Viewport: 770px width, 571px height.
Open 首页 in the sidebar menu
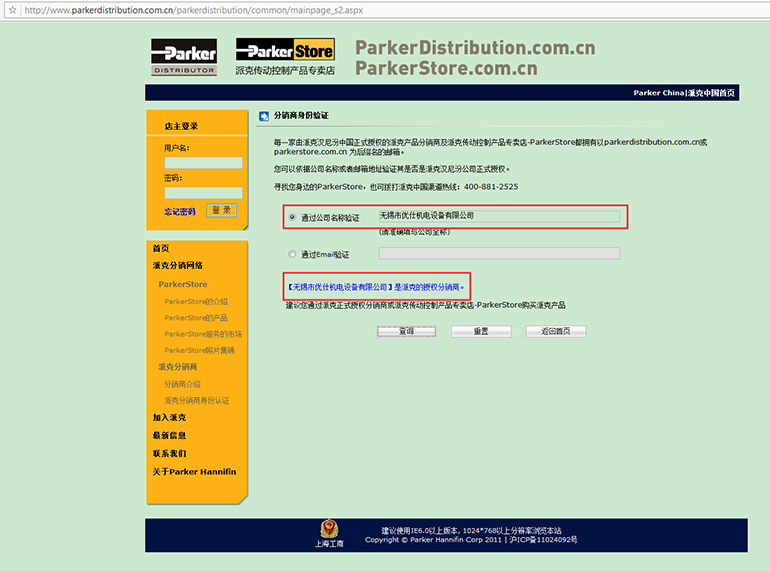tap(161, 248)
